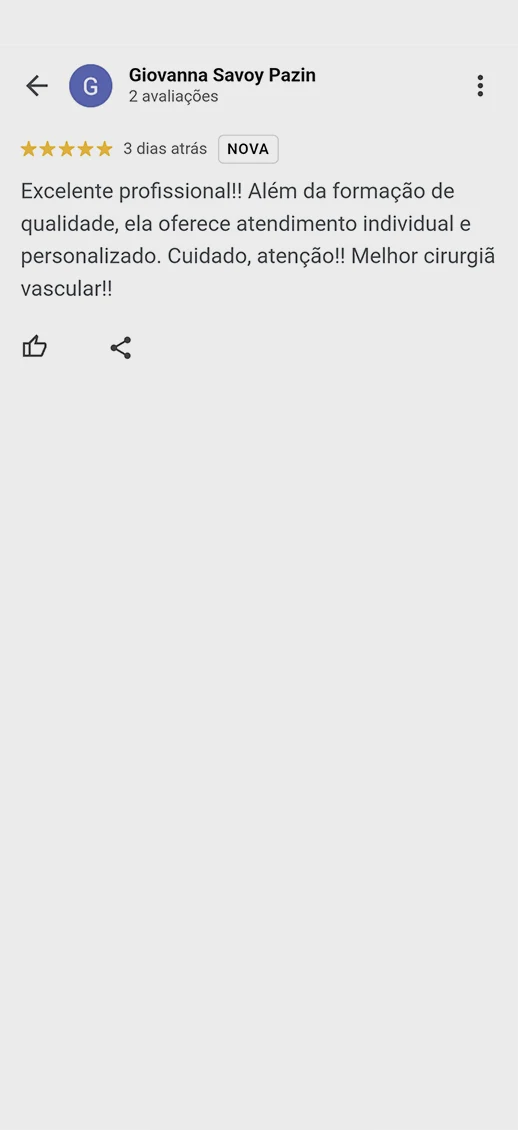This screenshot has width=518, height=1130.
Task: Click the 'Excelente profissional!!' opening phrase
Action: [x=131, y=192]
